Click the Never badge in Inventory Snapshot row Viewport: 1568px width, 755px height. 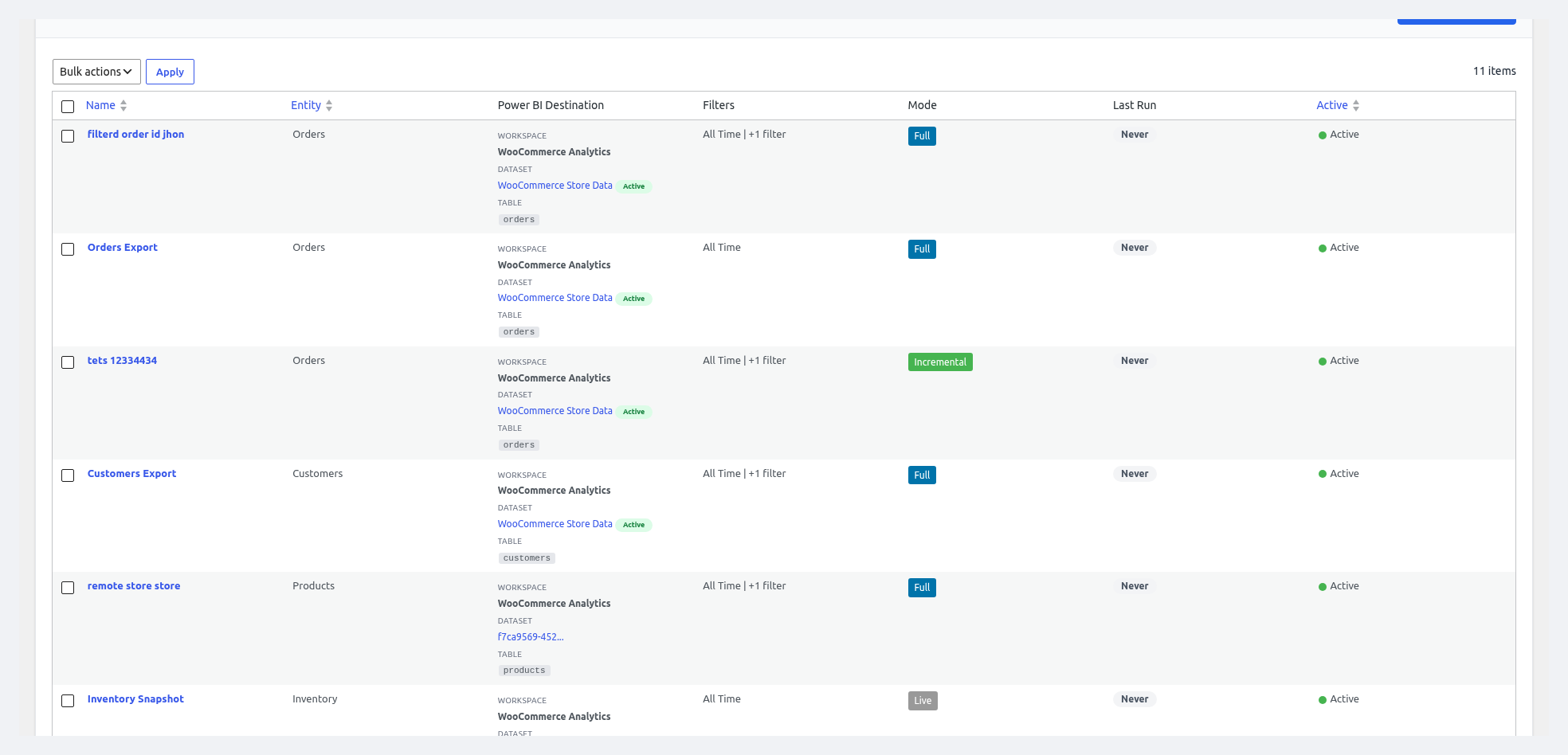1135,699
